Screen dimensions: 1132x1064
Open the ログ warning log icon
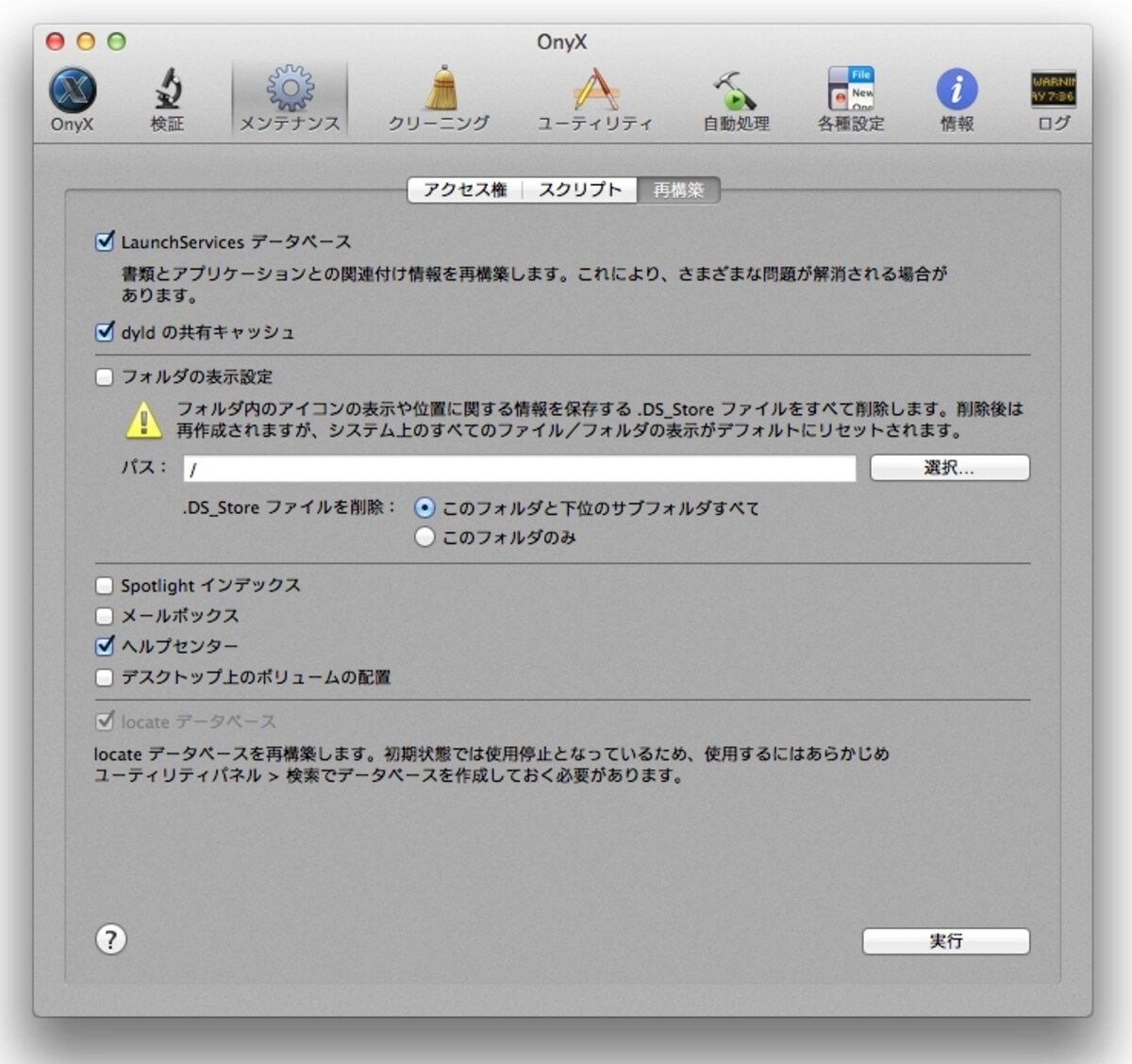(1054, 98)
